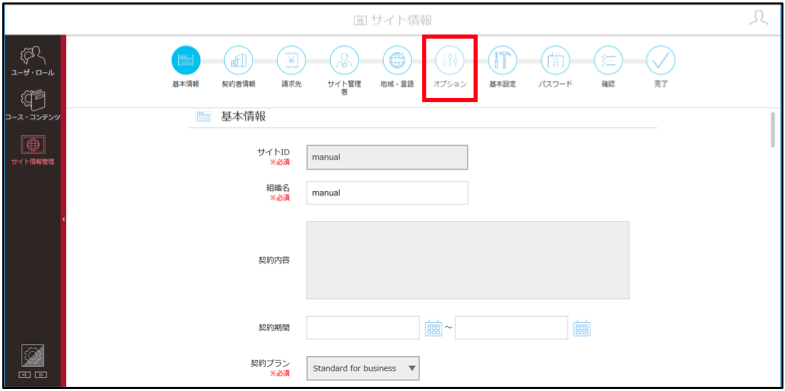
Task: Open ユーザ・ロール in the sidebar
Action: point(33,61)
